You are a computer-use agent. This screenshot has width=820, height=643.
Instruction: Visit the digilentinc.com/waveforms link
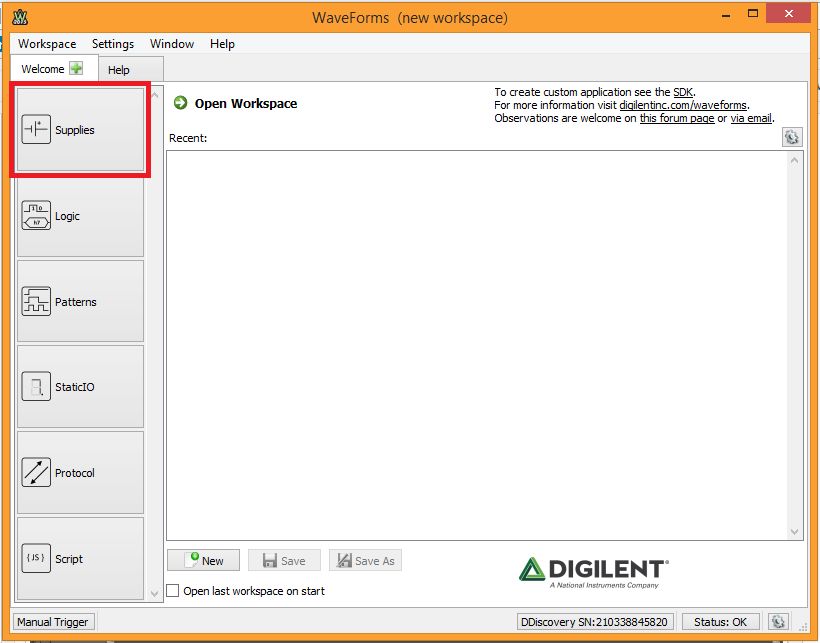coord(683,105)
